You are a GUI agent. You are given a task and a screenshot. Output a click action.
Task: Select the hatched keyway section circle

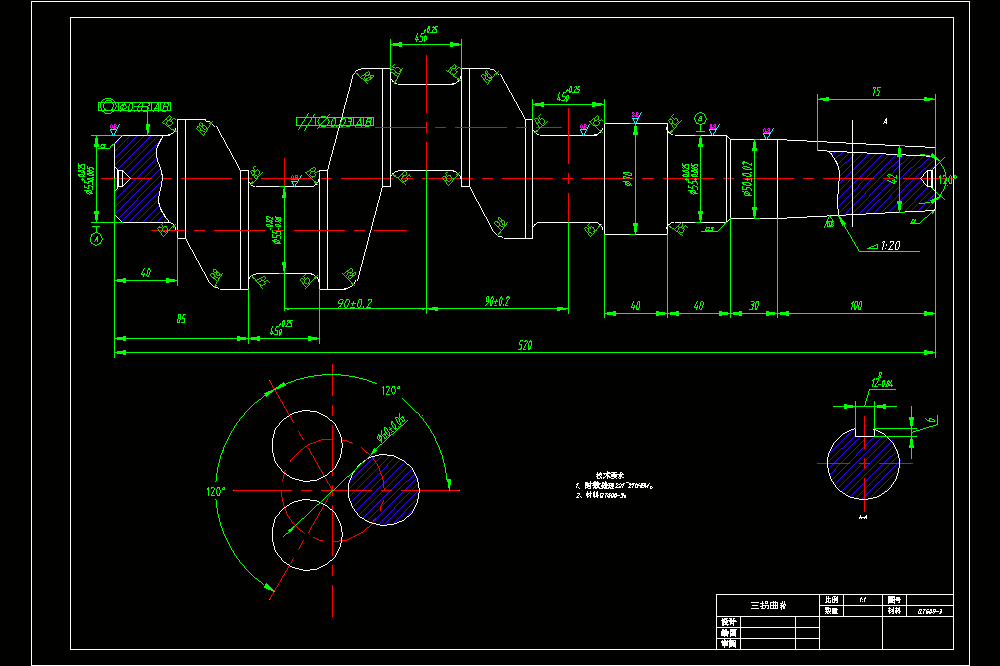click(864, 463)
